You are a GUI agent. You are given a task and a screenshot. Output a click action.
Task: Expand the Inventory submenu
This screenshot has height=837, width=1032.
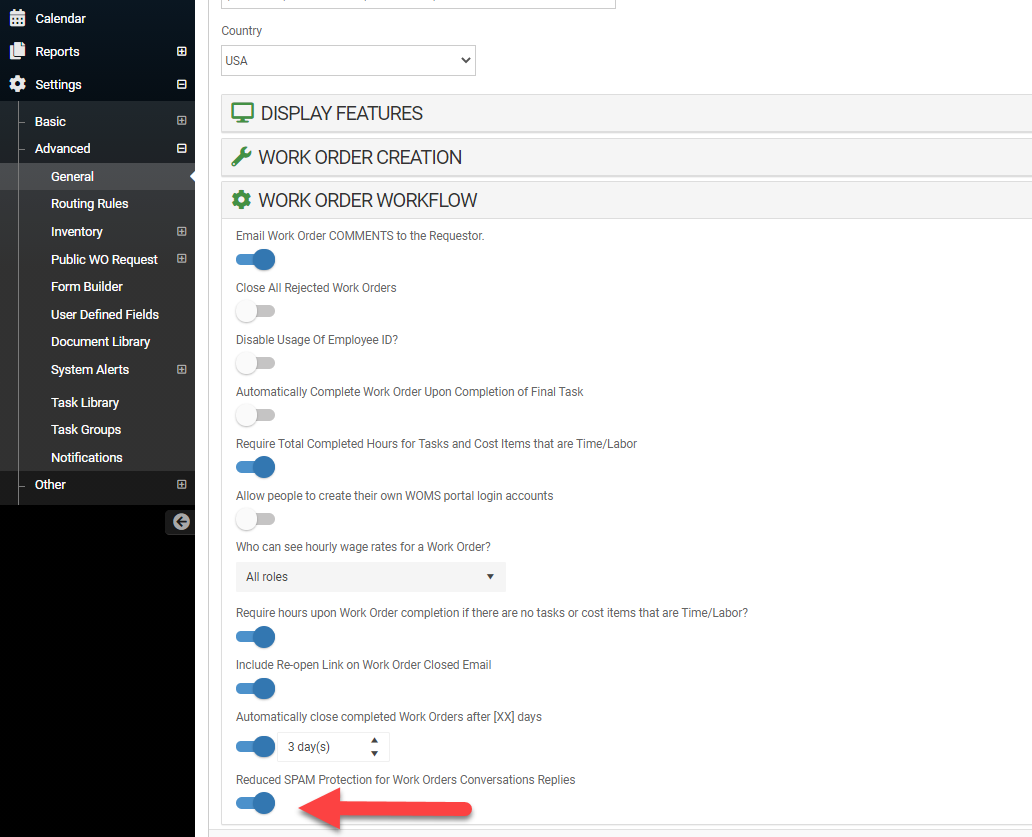(x=181, y=231)
